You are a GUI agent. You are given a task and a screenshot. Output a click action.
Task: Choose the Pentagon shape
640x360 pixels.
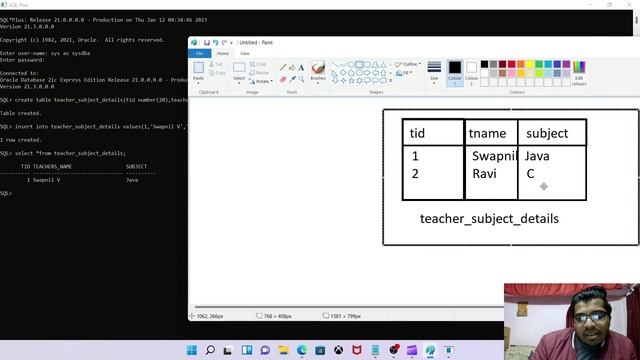tap(351, 73)
